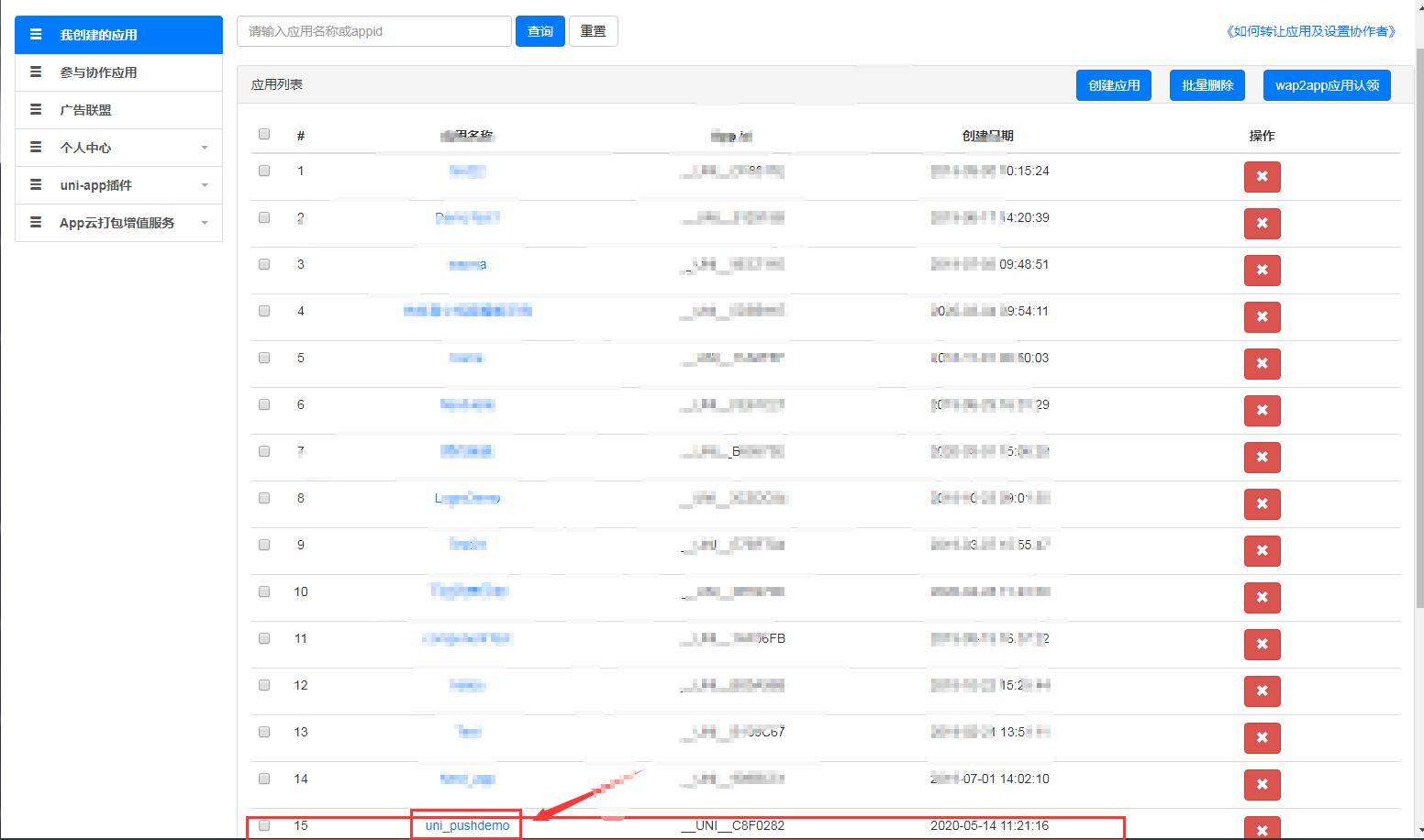Delete the uni_pushdemo app via red X icon
The width and height of the screenshot is (1424, 840).
(1263, 827)
